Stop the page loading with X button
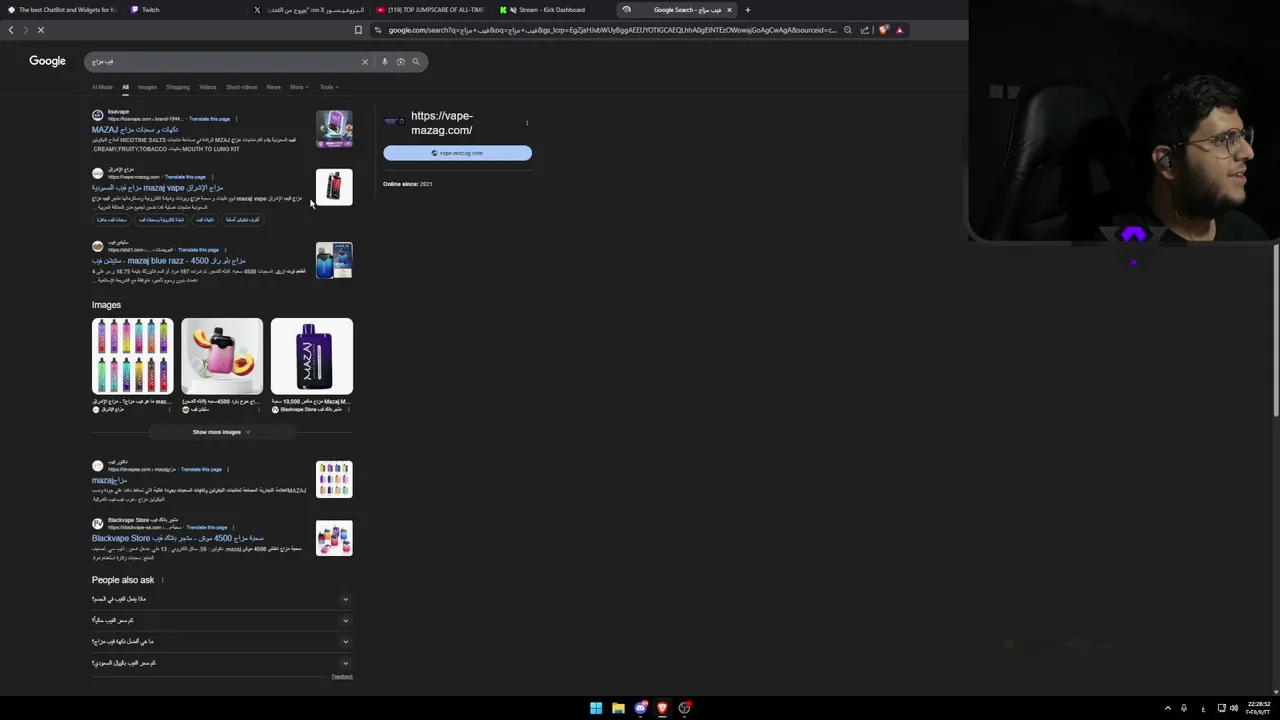1280x720 pixels. pos(41,30)
